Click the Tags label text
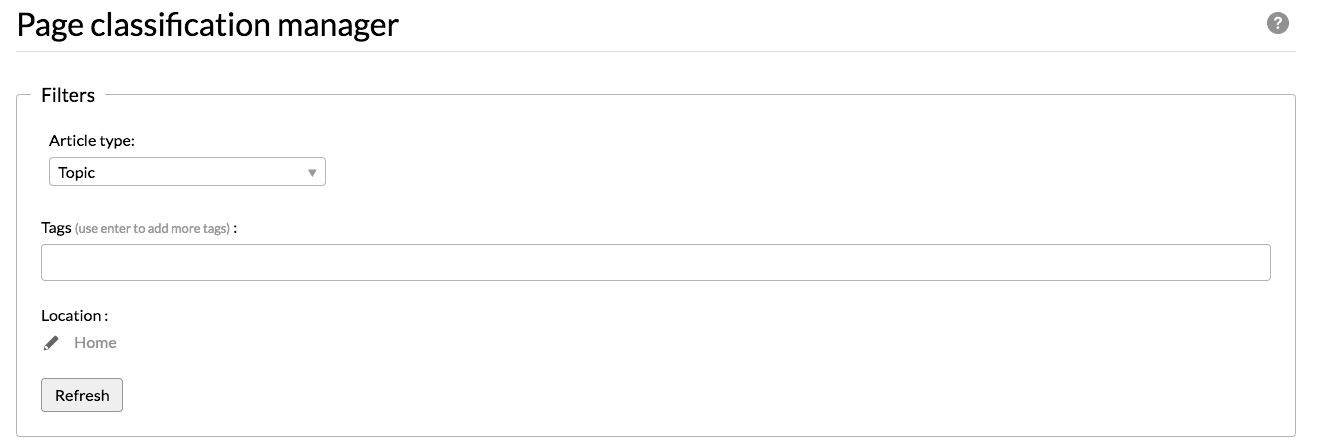1317x444 pixels. tap(56, 227)
